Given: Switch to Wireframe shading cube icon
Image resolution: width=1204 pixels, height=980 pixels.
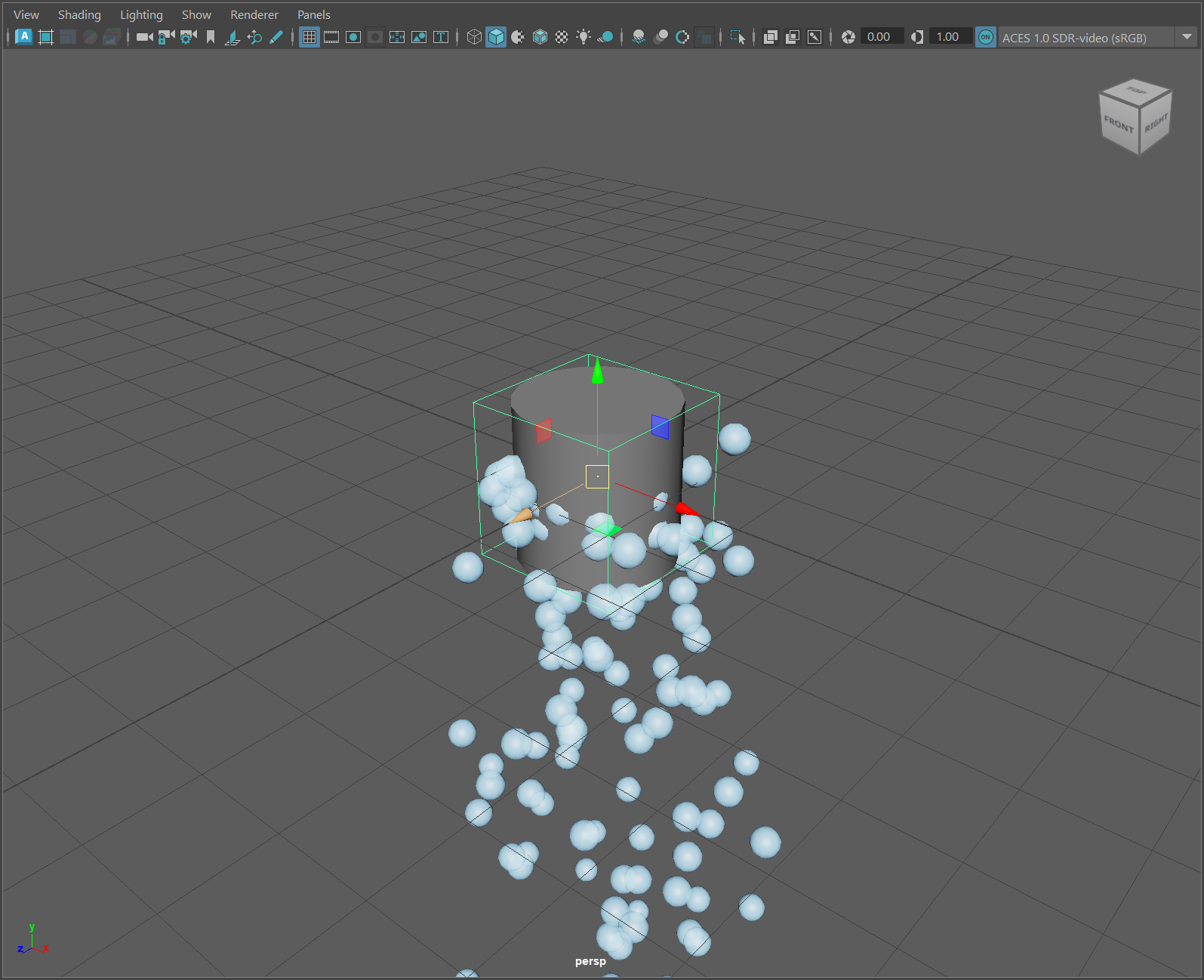Looking at the screenshot, I should [474, 37].
